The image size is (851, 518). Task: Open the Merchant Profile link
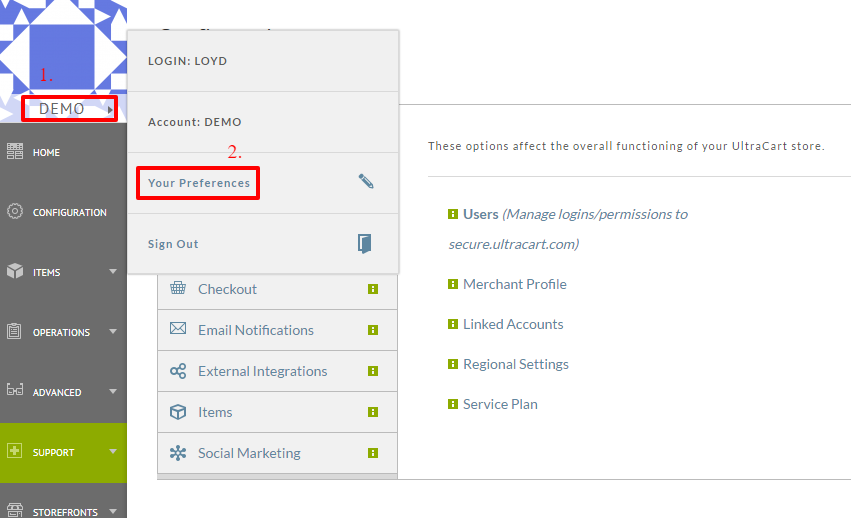pos(515,284)
